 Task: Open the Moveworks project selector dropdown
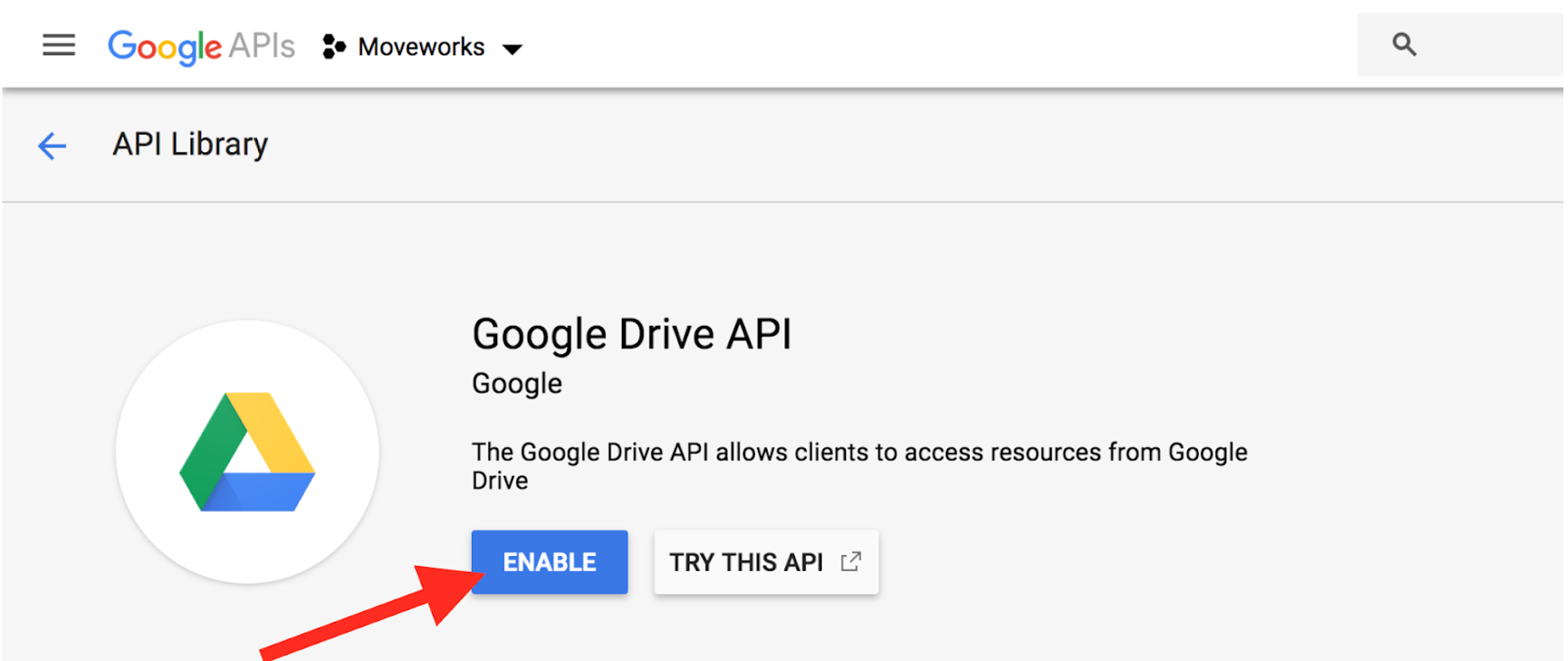(423, 47)
